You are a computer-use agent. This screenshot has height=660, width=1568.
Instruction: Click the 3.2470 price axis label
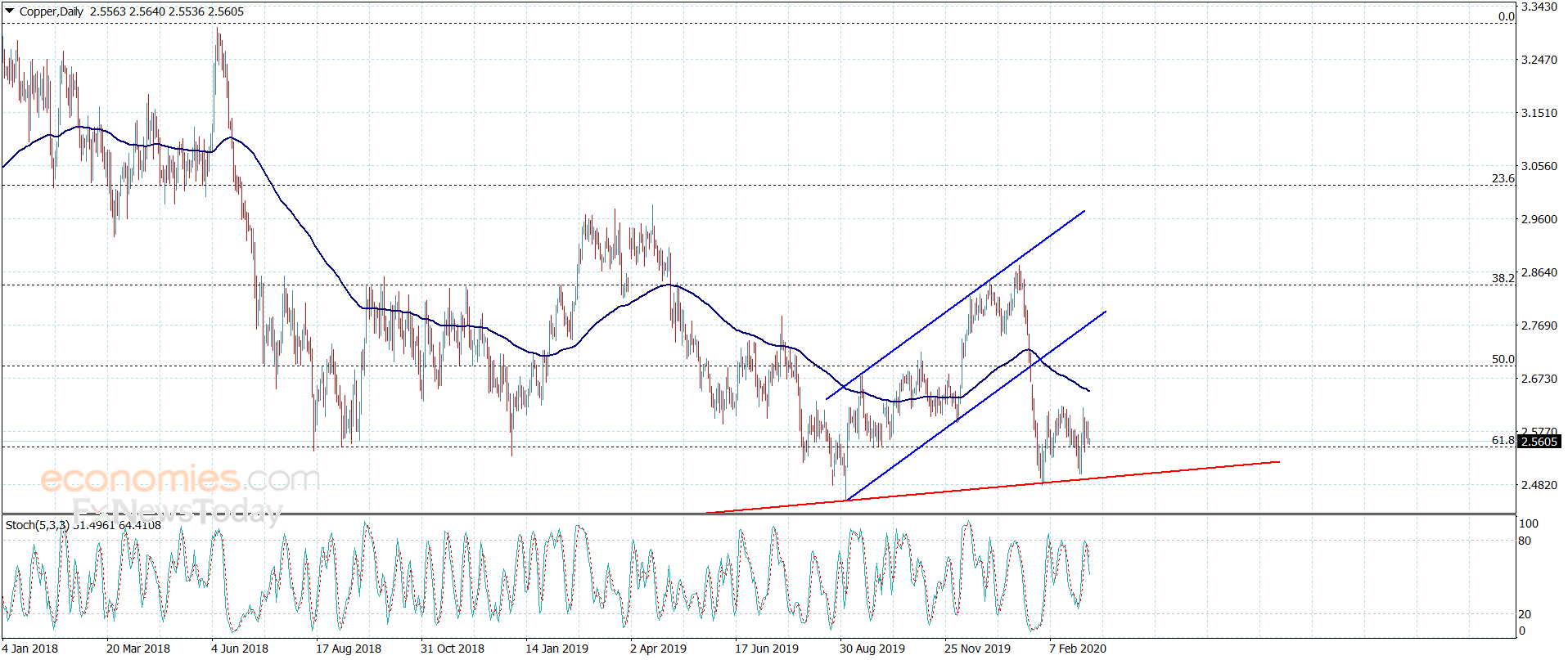pos(1539,60)
